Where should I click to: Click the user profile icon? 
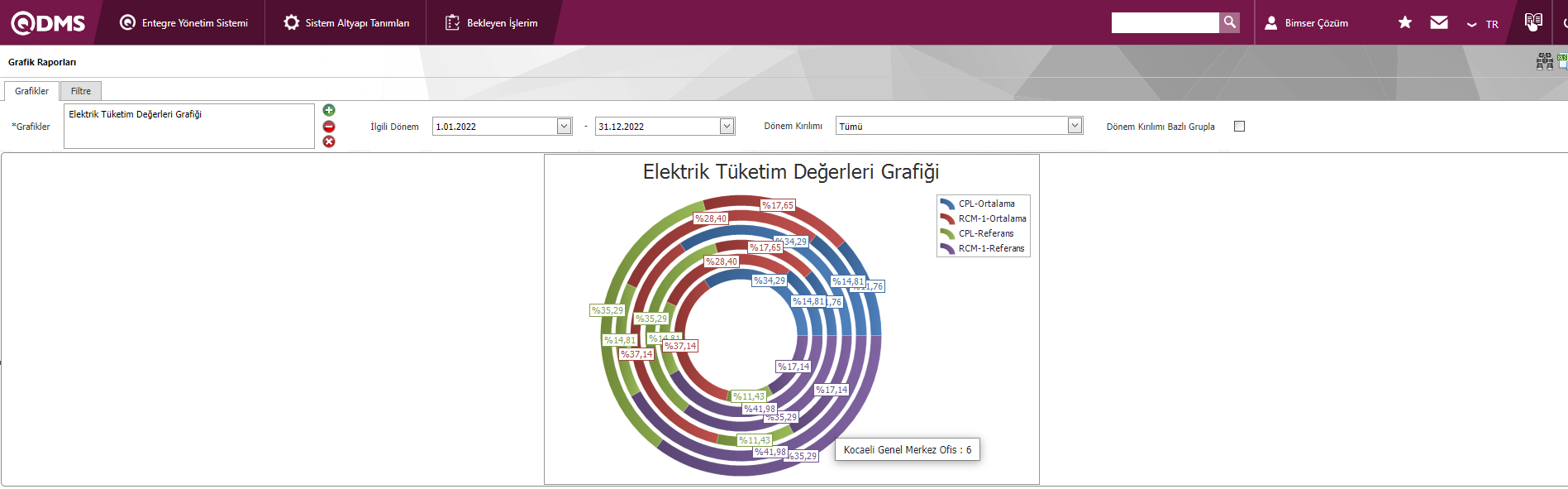click(x=1271, y=23)
